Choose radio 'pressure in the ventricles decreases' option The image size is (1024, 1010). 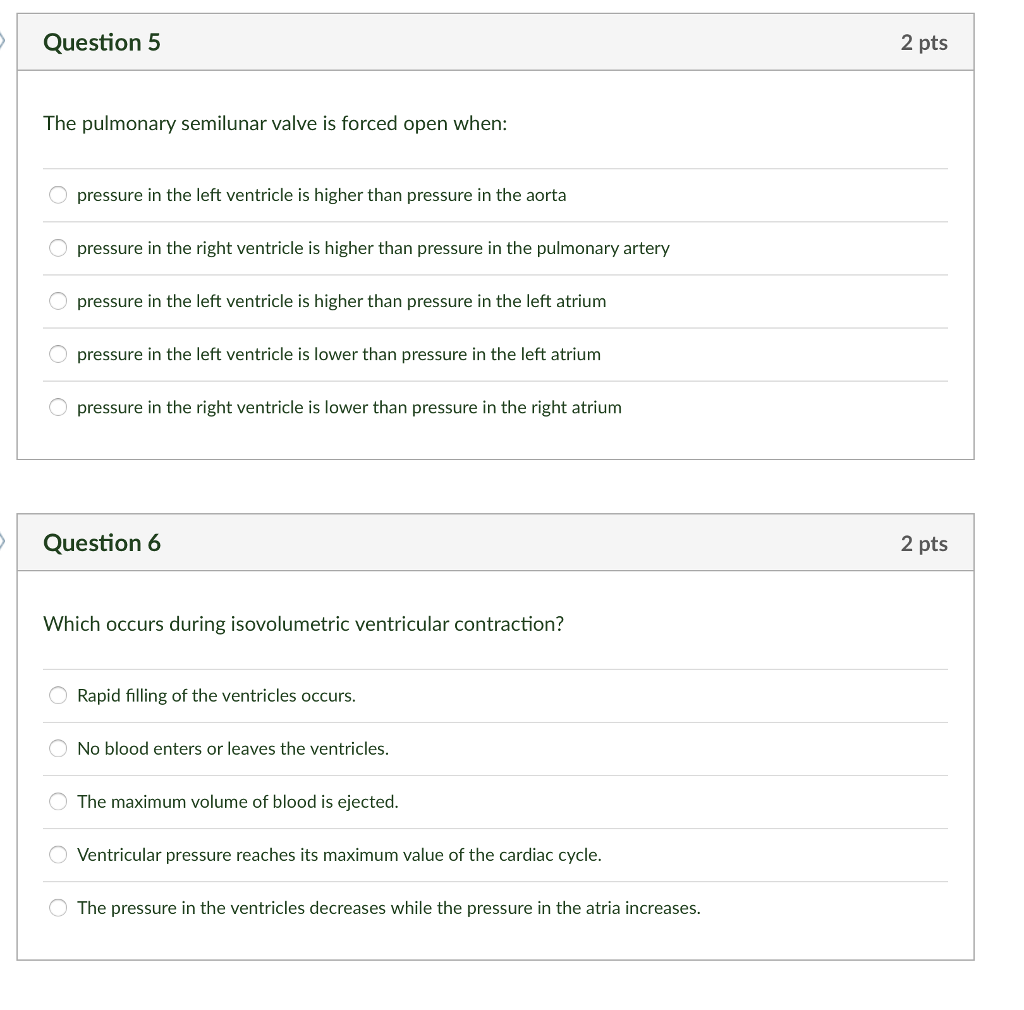click(59, 908)
